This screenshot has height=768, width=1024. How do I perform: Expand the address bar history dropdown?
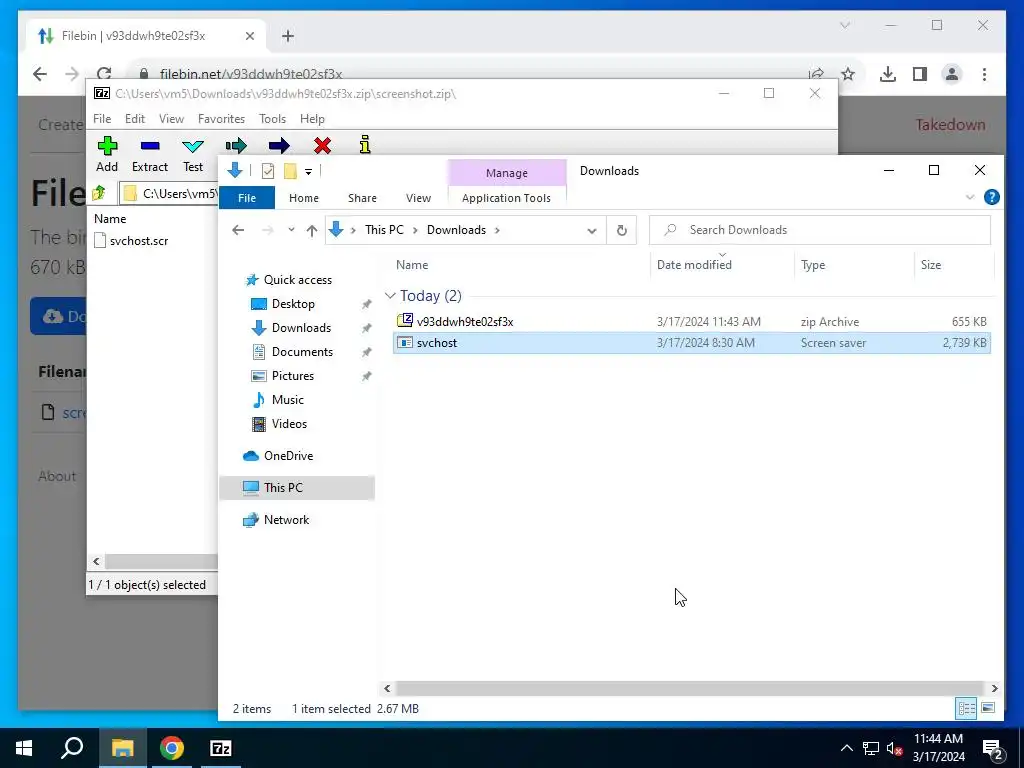click(592, 231)
